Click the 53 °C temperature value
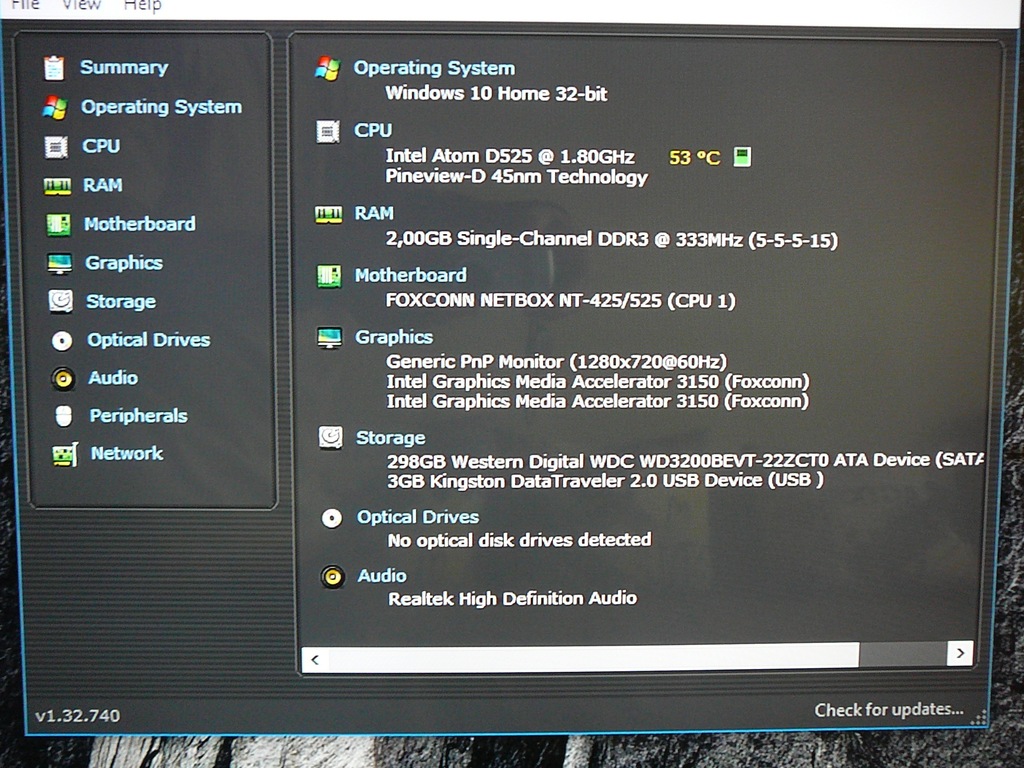The height and width of the screenshot is (768, 1024). tap(694, 157)
